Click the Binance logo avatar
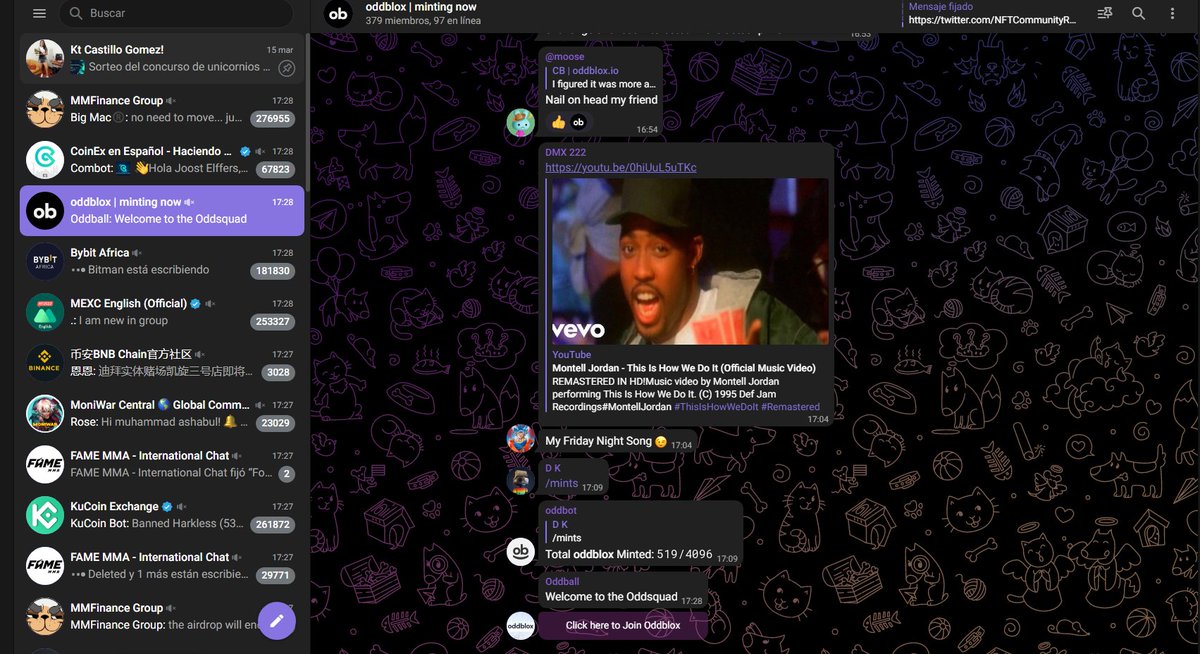 click(x=45, y=363)
